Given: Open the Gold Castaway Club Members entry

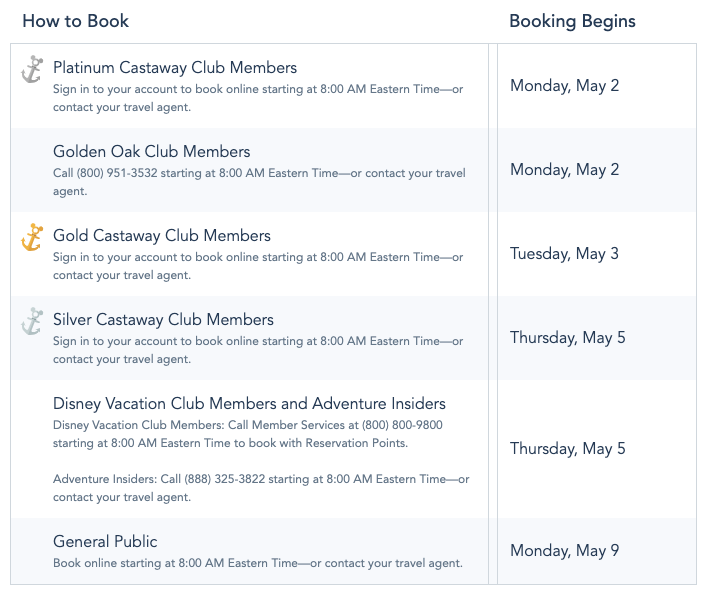Looking at the screenshot, I should point(162,235).
